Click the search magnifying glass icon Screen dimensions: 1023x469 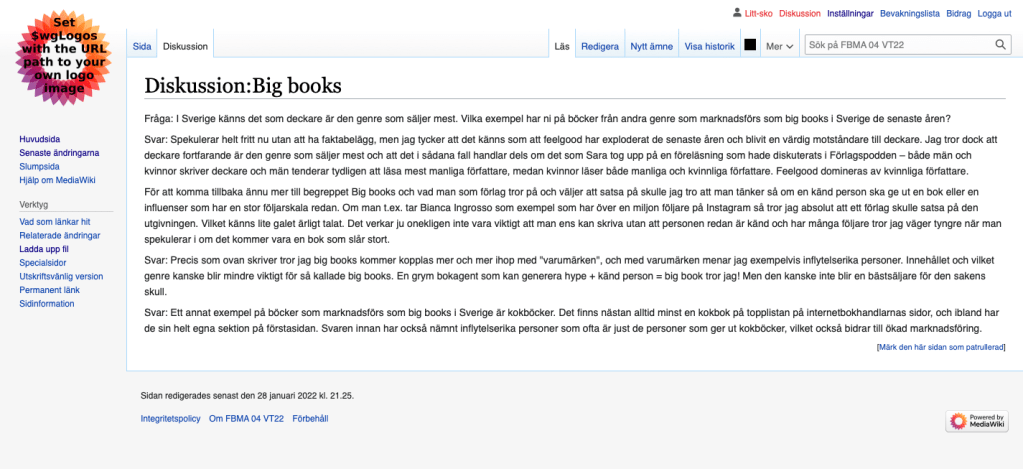(1001, 45)
